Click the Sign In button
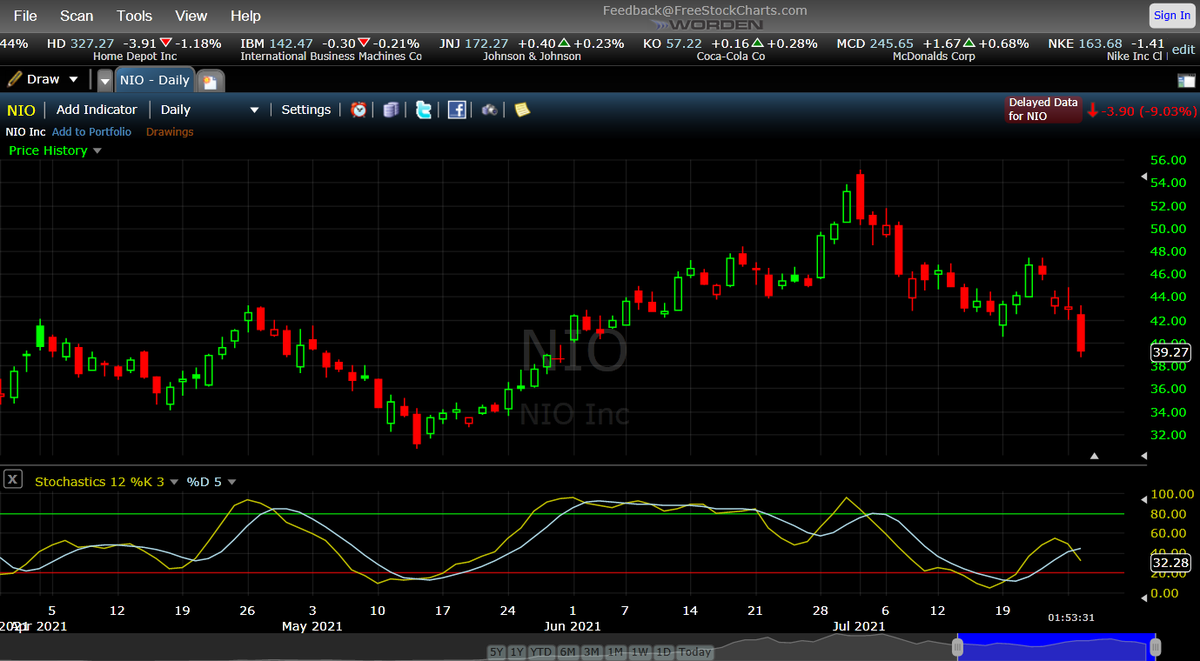The height and width of the screenshot is (661, 1200). [x=1171, y=15]
